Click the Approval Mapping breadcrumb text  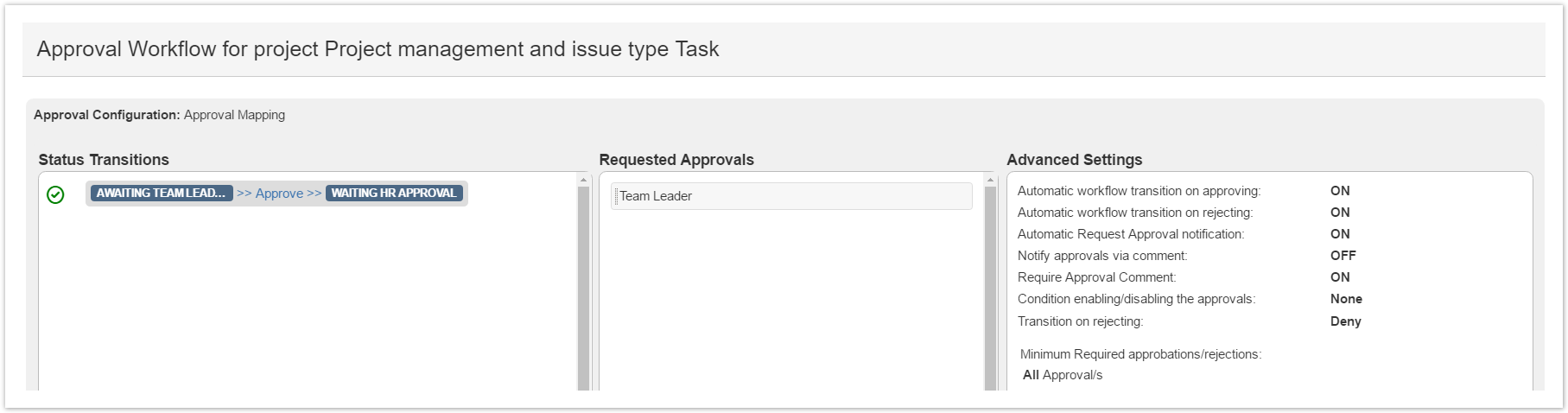[234, 115]
